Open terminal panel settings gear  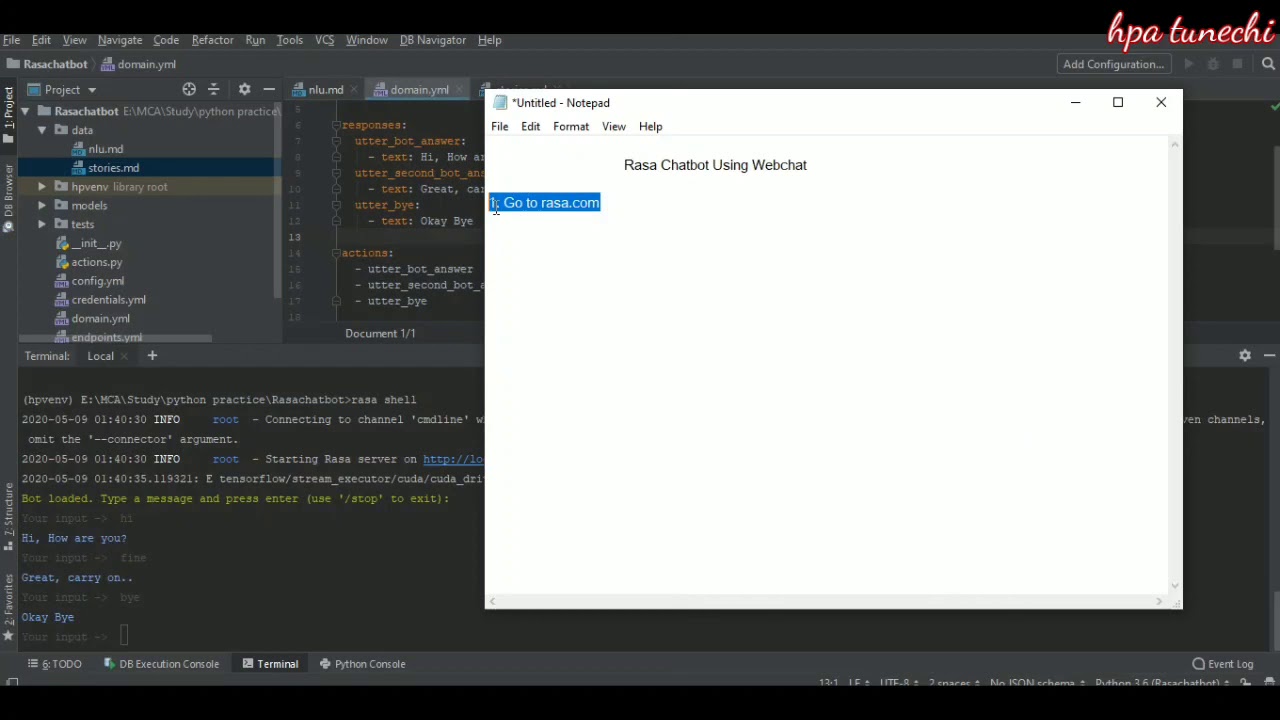tap(1245, 356)
